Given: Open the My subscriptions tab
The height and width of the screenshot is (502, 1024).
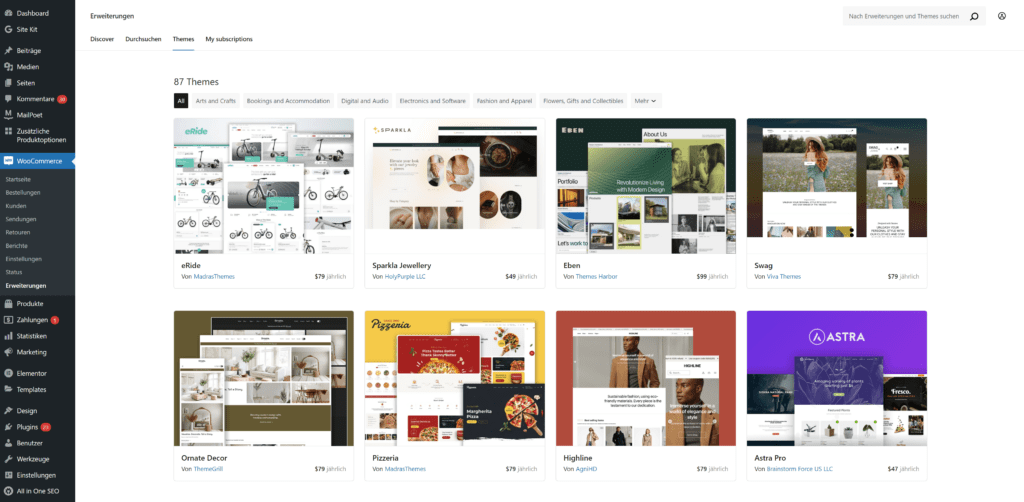Looking at the screenshot, I should 229,39.
